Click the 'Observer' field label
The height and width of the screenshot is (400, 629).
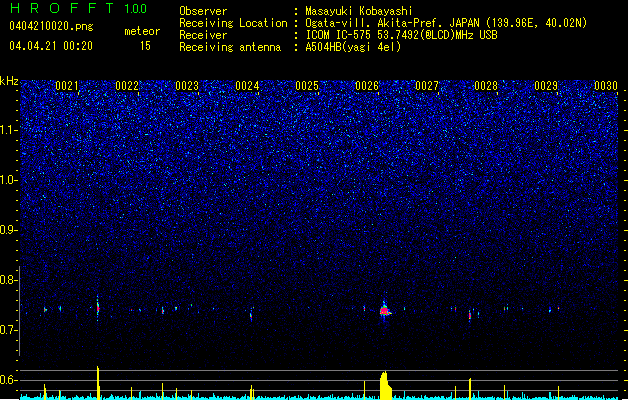click(x=203, y=11)
